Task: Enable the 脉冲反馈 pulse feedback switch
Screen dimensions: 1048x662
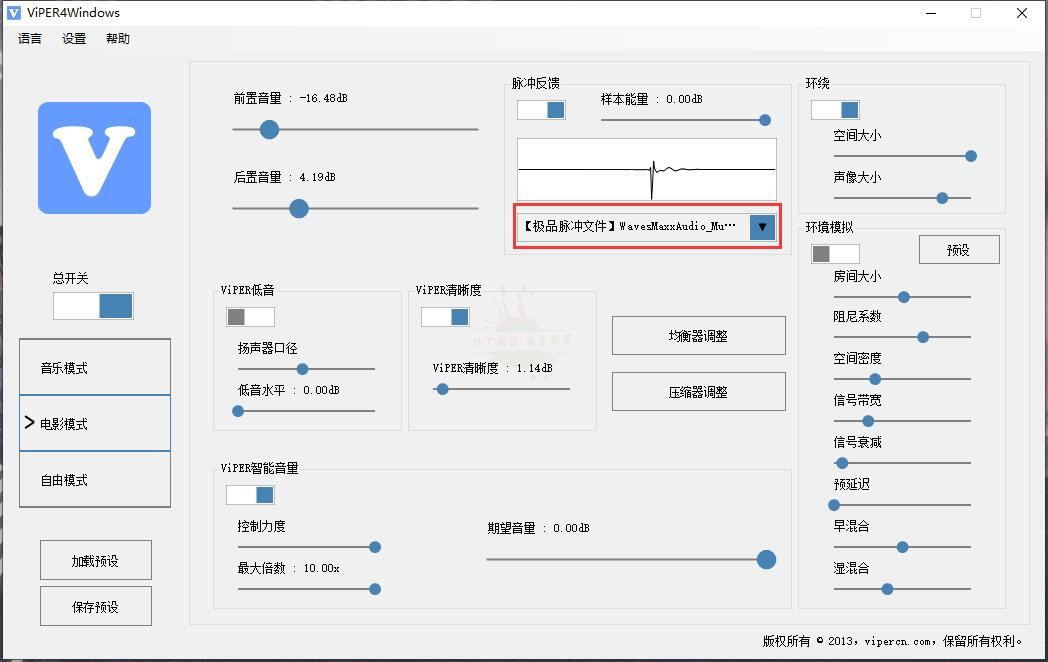Action: point(540,112)
